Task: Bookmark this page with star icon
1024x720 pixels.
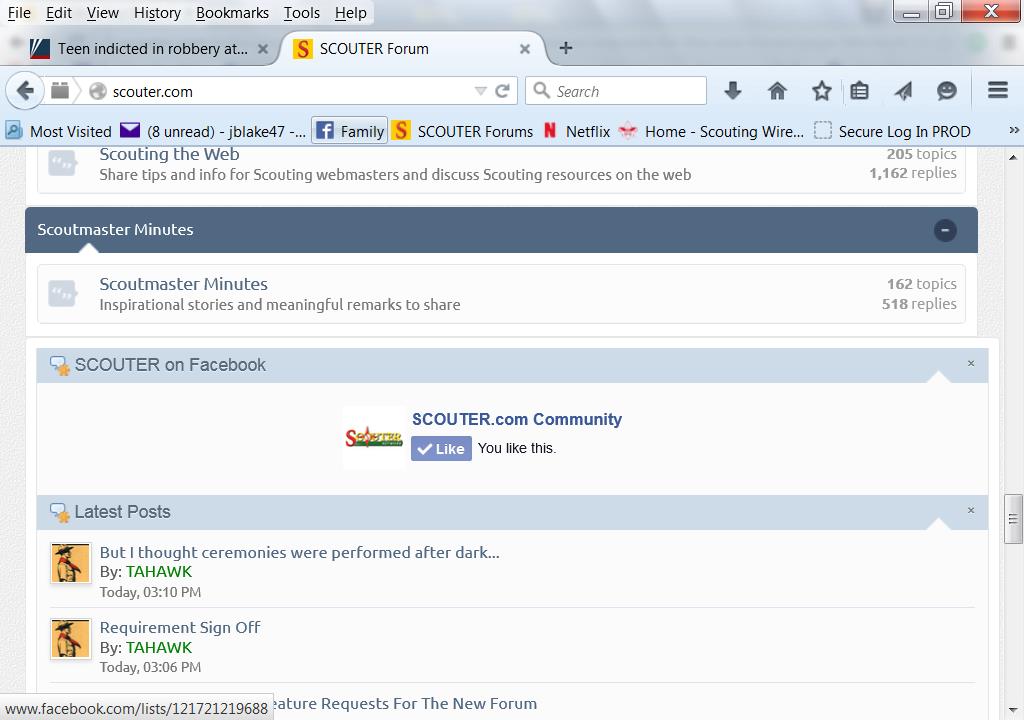Action: point(821,91)
